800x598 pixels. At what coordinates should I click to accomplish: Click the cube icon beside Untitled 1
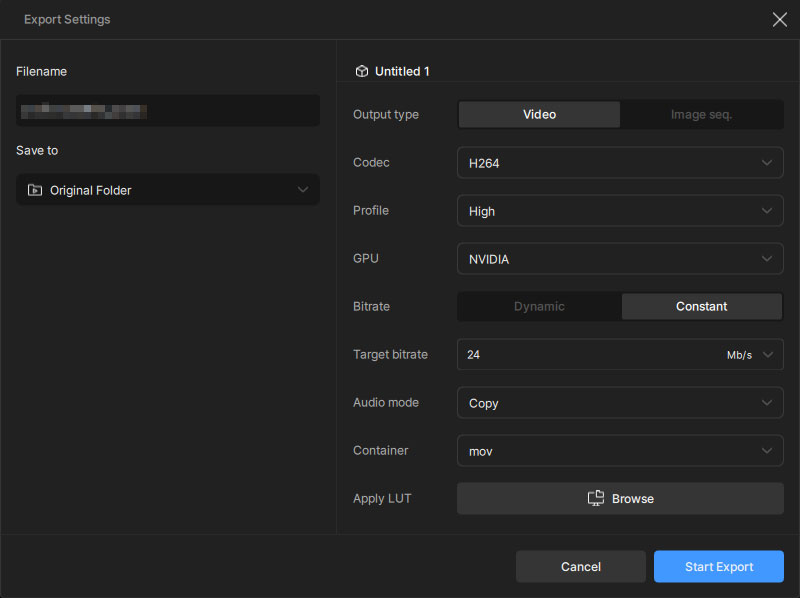362,72
